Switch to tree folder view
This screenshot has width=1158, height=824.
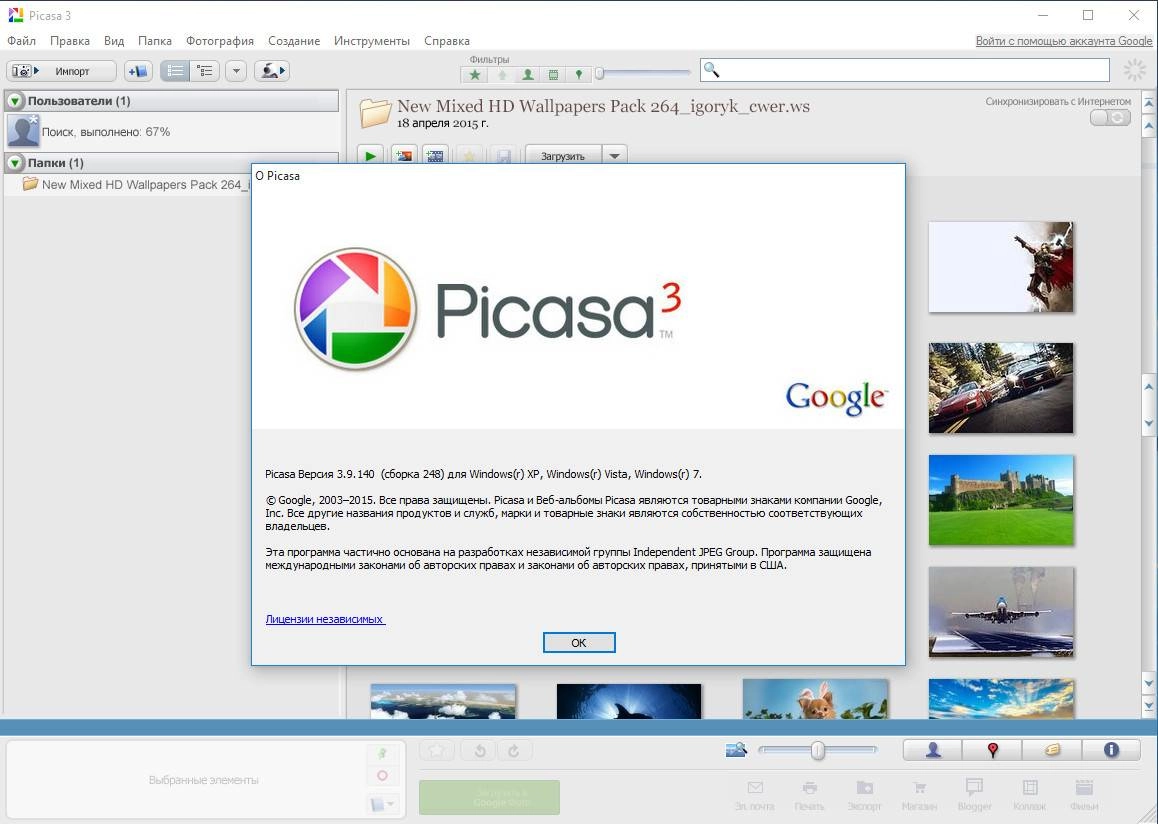point(205,71)
